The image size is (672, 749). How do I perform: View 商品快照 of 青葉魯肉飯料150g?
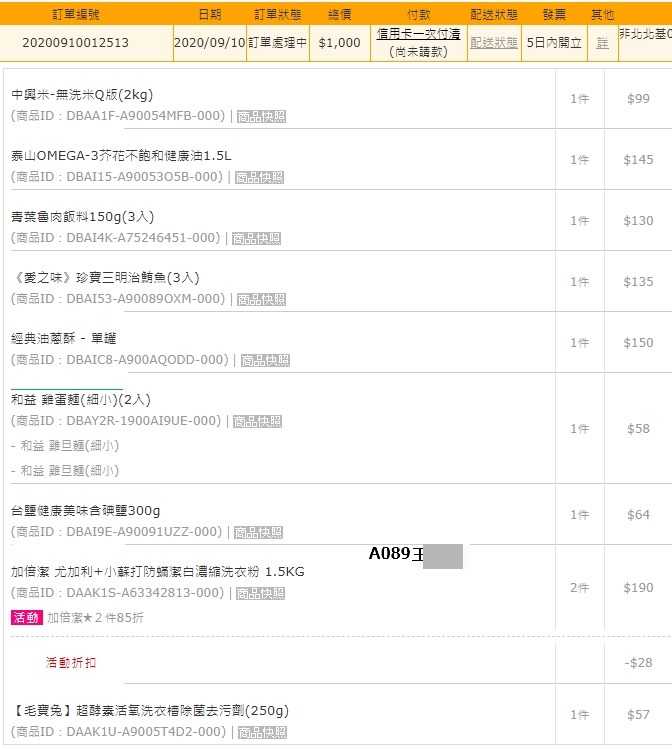tap(256, 238)
